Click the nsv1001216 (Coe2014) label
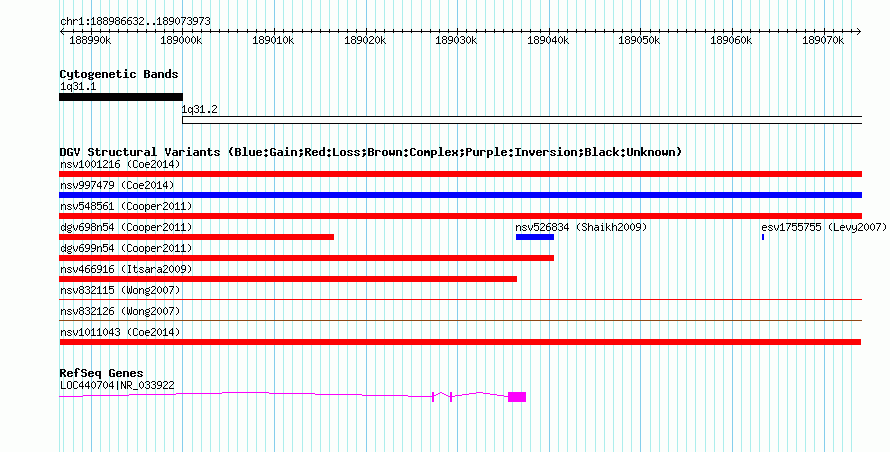890x452 pixels. click(x=120, y=164)
